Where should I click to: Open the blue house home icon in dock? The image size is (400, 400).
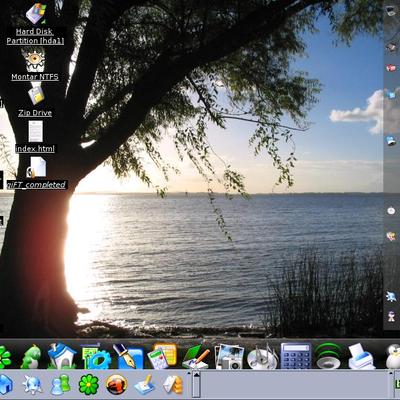point(62,356)
